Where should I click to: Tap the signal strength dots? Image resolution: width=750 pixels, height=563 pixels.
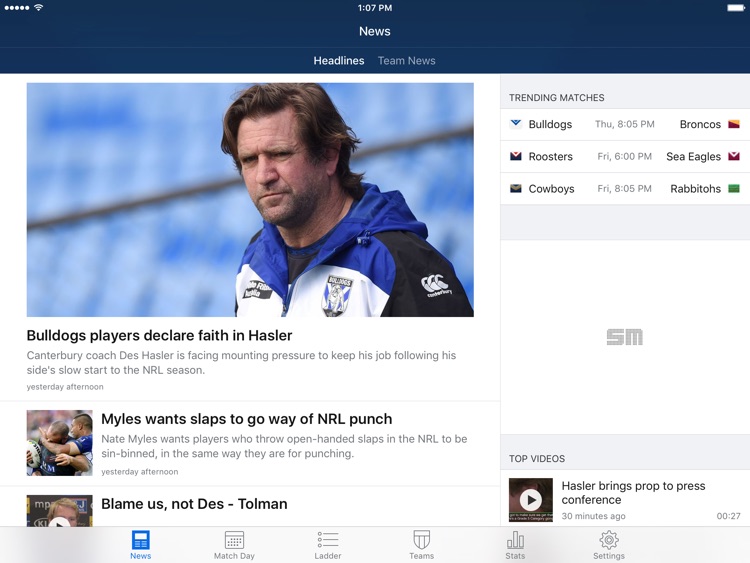[17, 8]
